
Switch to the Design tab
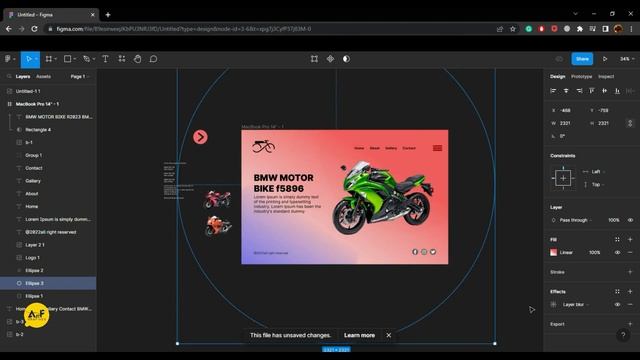point(558,76)
